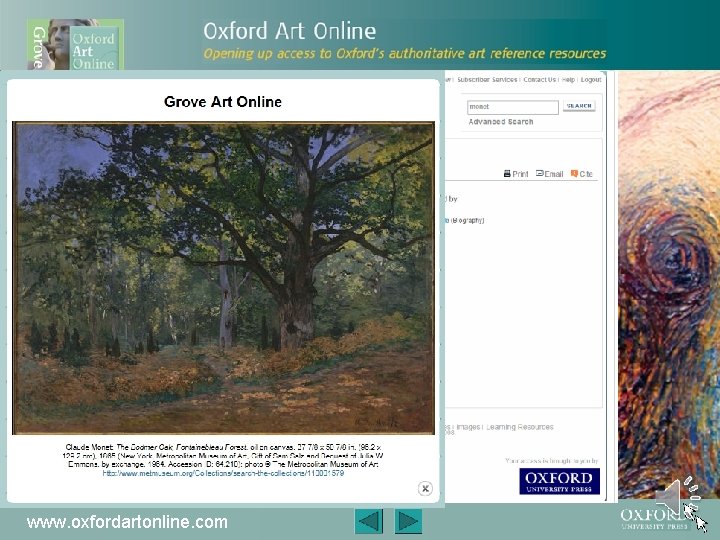Click the Bodmer Oak painting image
Image resolution: width=720 pixels, height=540 pixels.
(x=223, y=278)
